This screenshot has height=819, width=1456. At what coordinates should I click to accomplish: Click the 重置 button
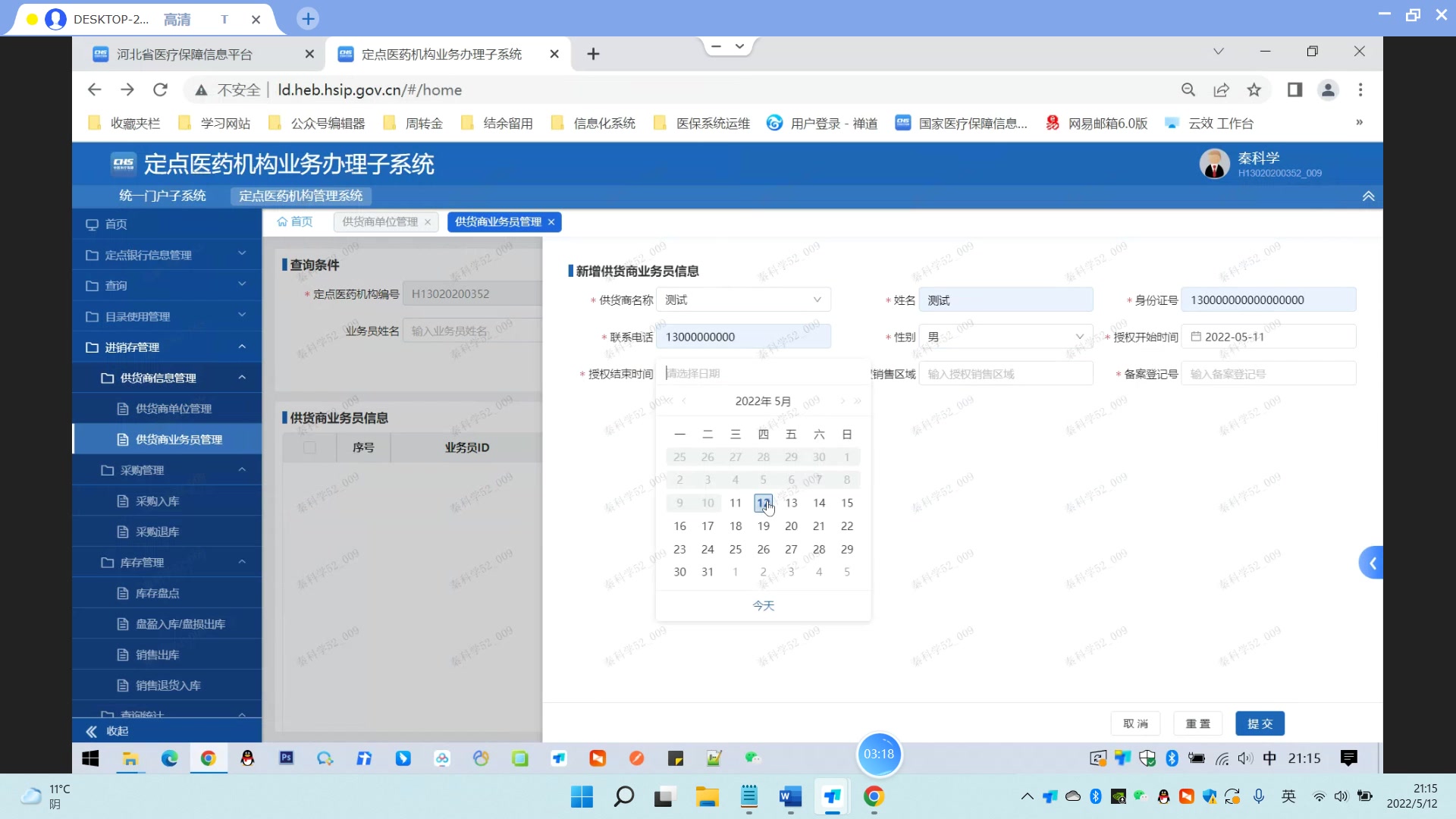point(1197,724)
